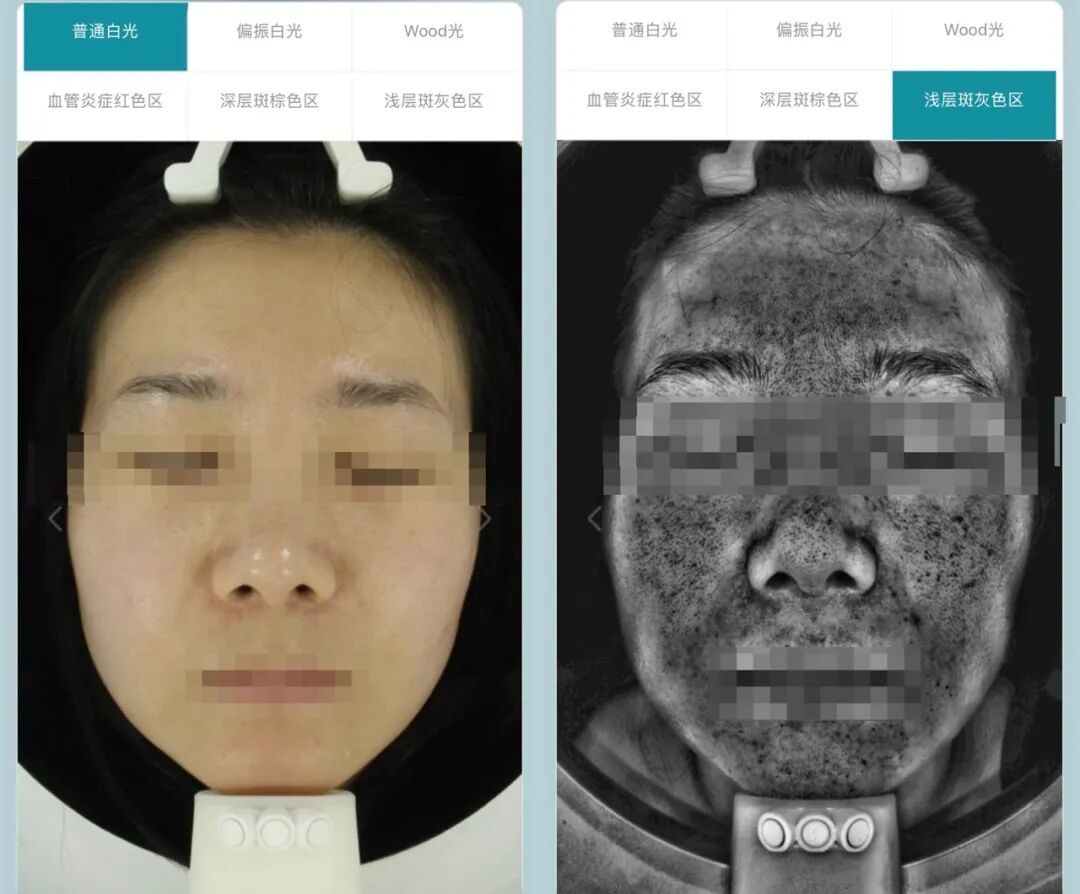Go to next image in left panel
The width and height of the screenshot is (1080, 894).
[x=485, y=519]
